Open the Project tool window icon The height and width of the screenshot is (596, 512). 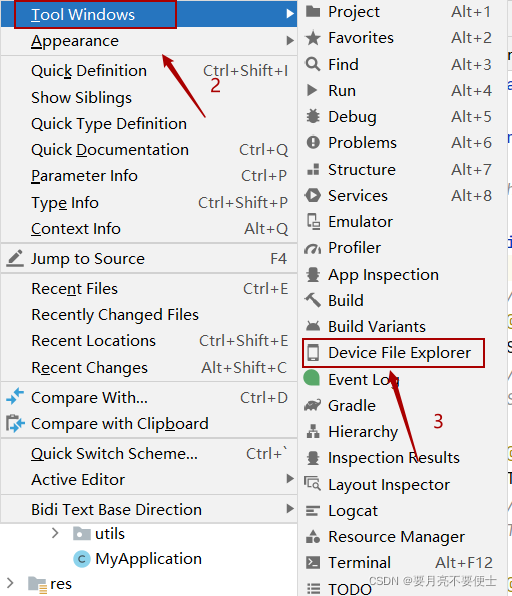pos(313,12)
